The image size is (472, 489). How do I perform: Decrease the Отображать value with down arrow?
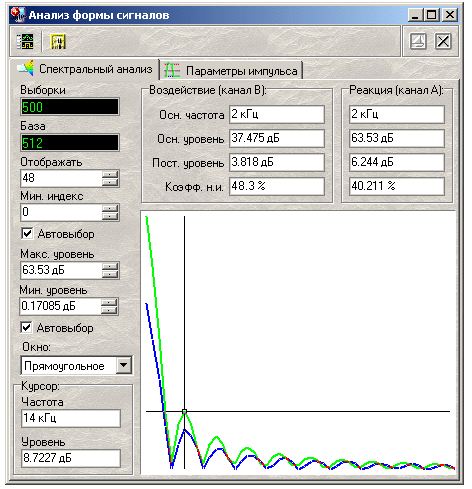pyautogui.click(x=110, y=182)
